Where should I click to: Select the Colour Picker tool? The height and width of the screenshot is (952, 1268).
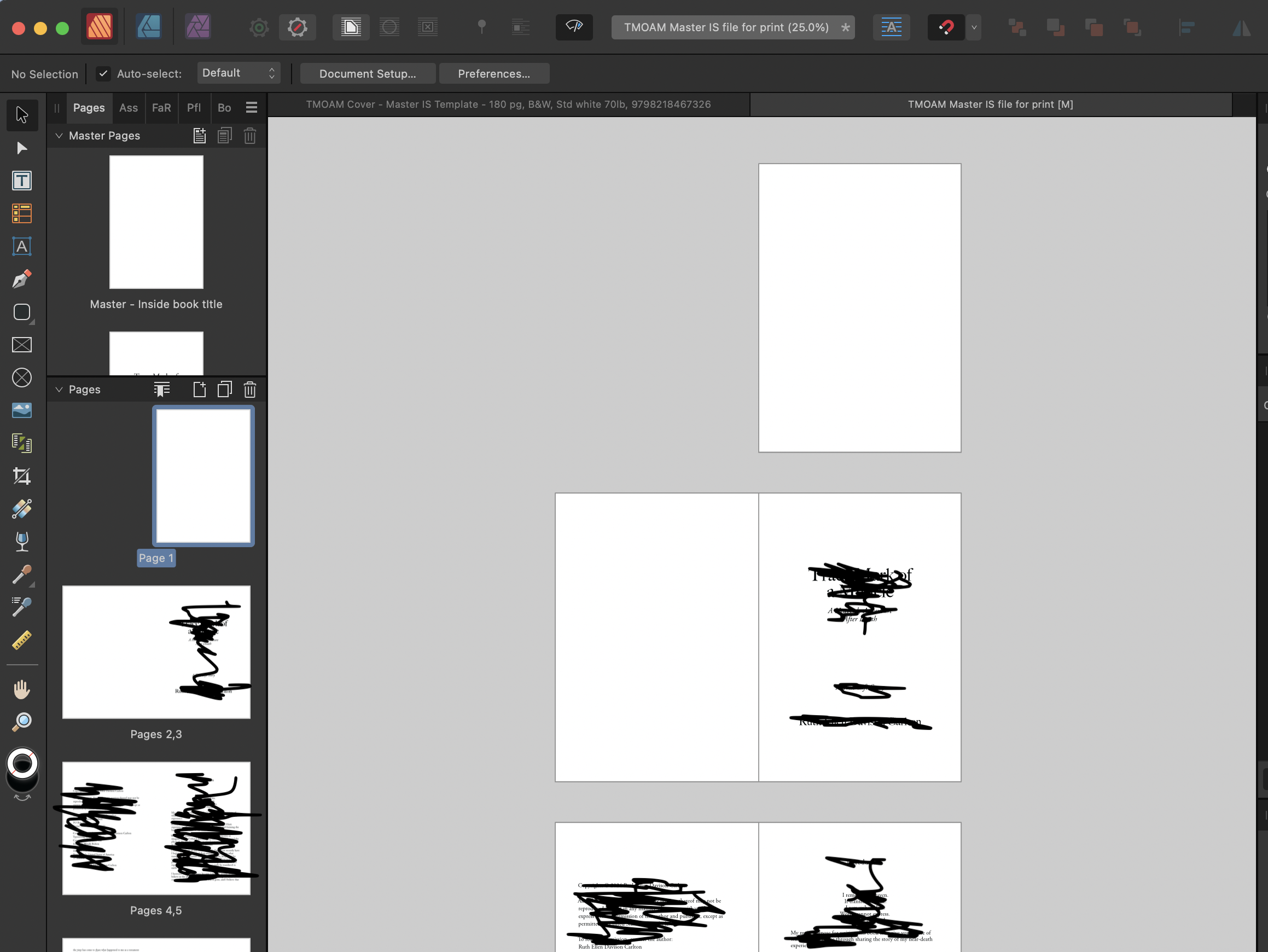(22, 574)
